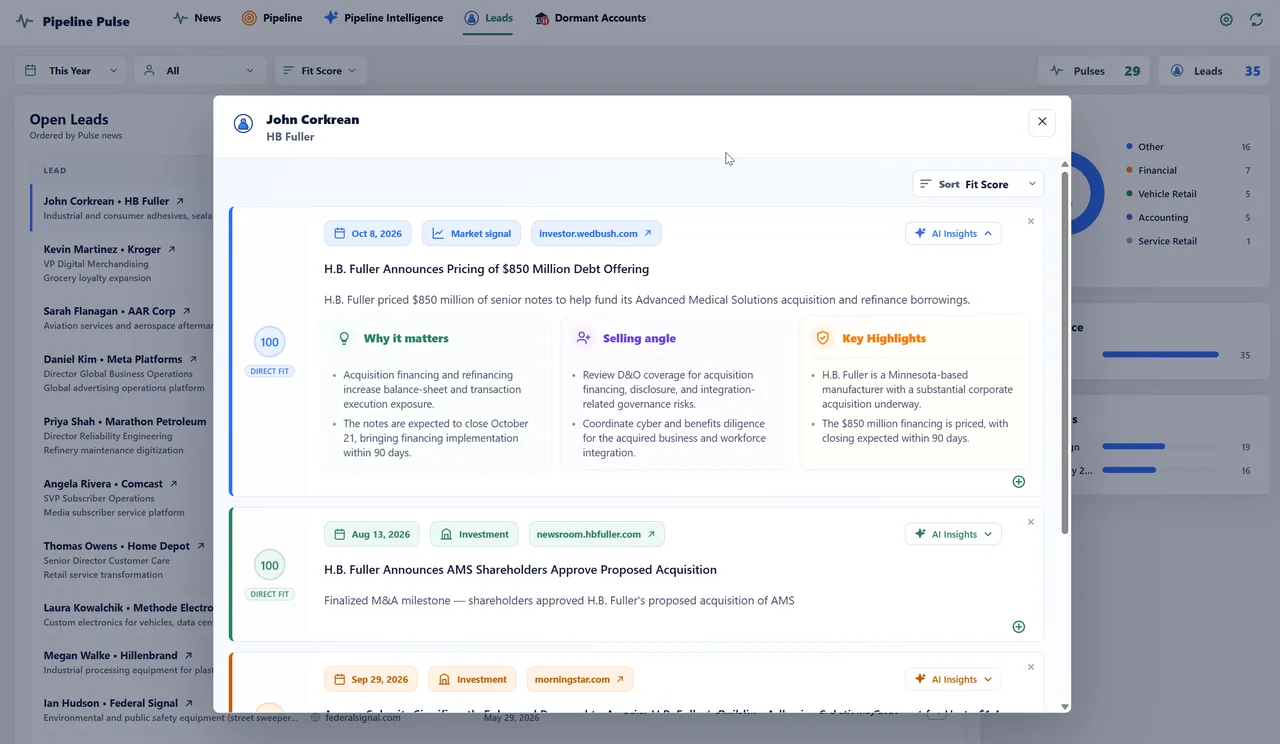Click the 100 fit score on AMS card

[269, 565]
